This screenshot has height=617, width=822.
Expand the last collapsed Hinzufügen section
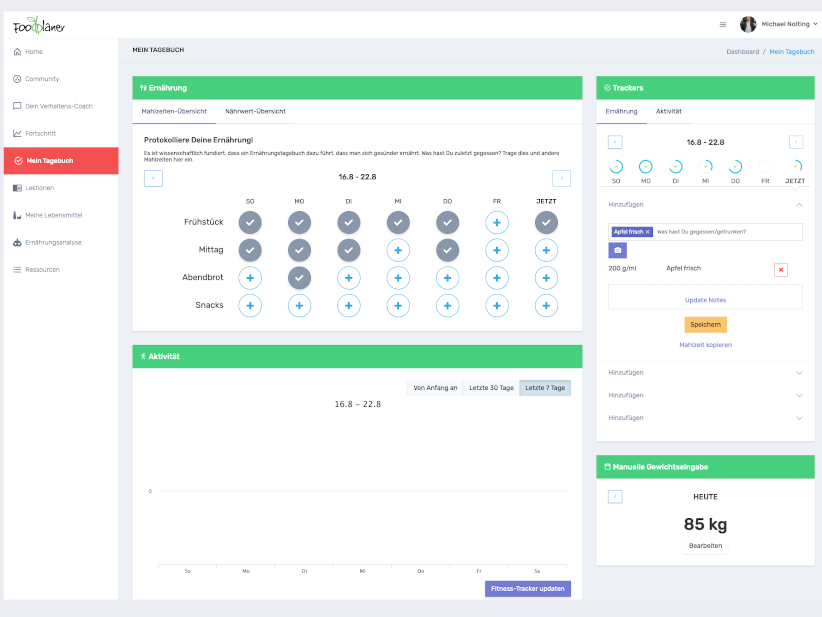tap(798, 418)
